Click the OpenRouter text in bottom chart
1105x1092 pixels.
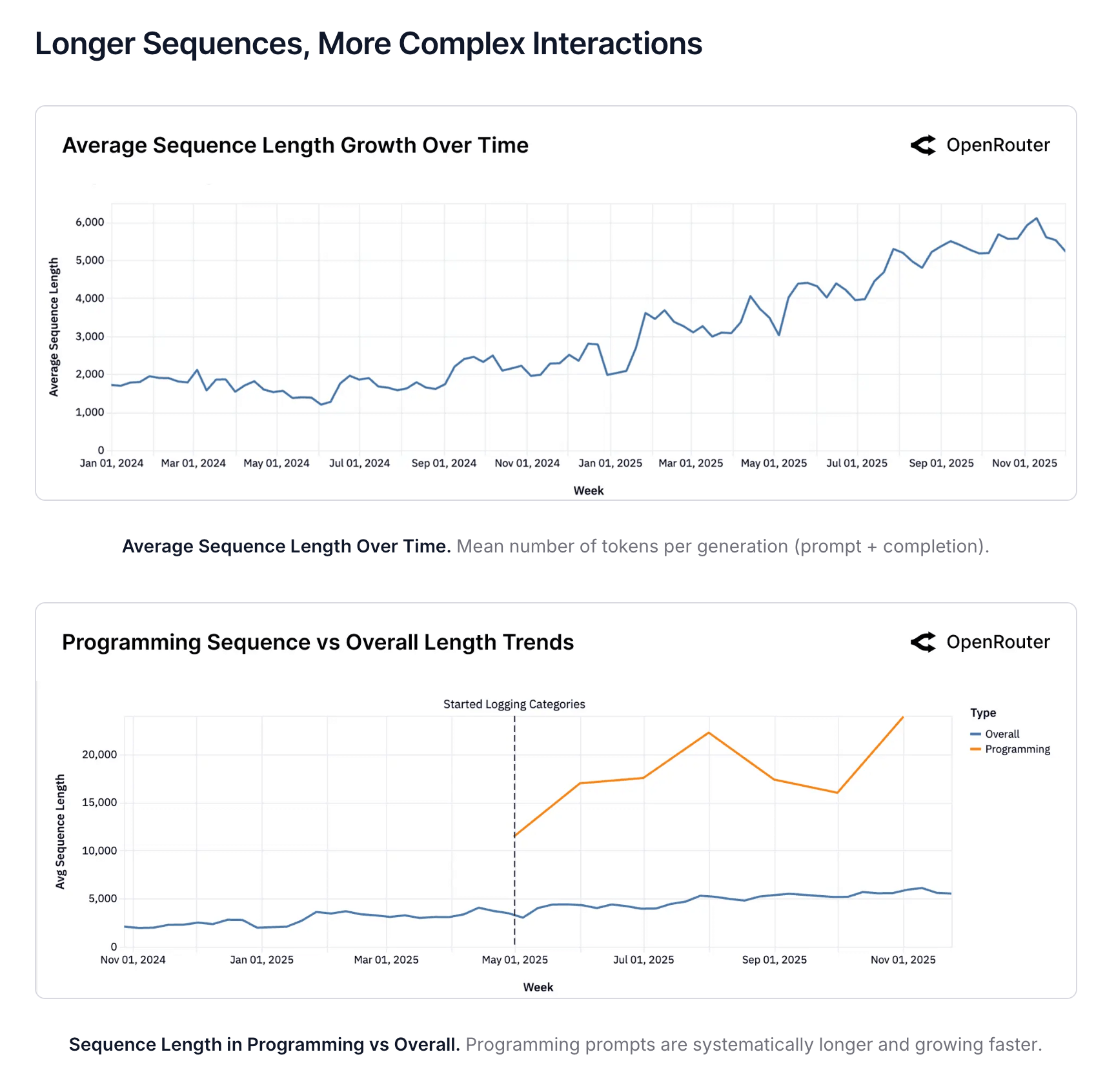998,642
